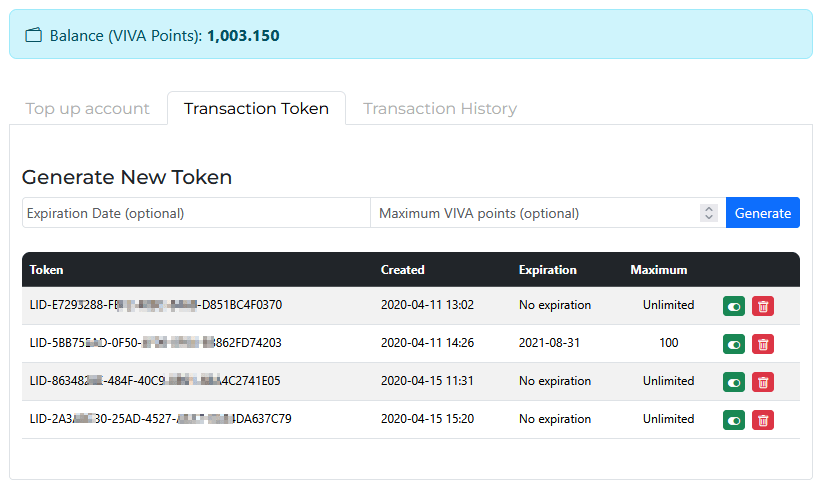This screenshot has height=492, width=817.
Task: Switch to the Transaction History tab
Action: (x=440, y=109)
